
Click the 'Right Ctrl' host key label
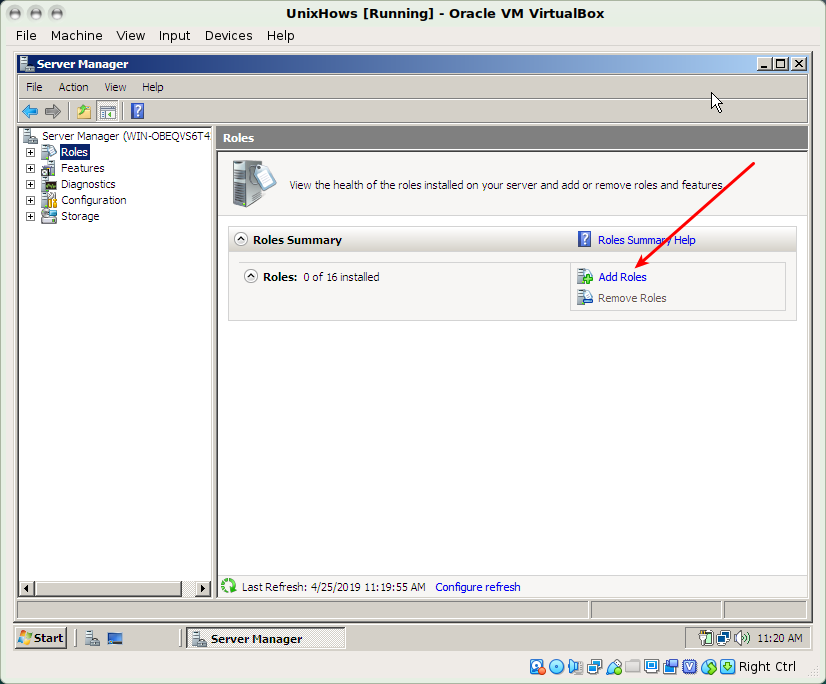[767, 667]
